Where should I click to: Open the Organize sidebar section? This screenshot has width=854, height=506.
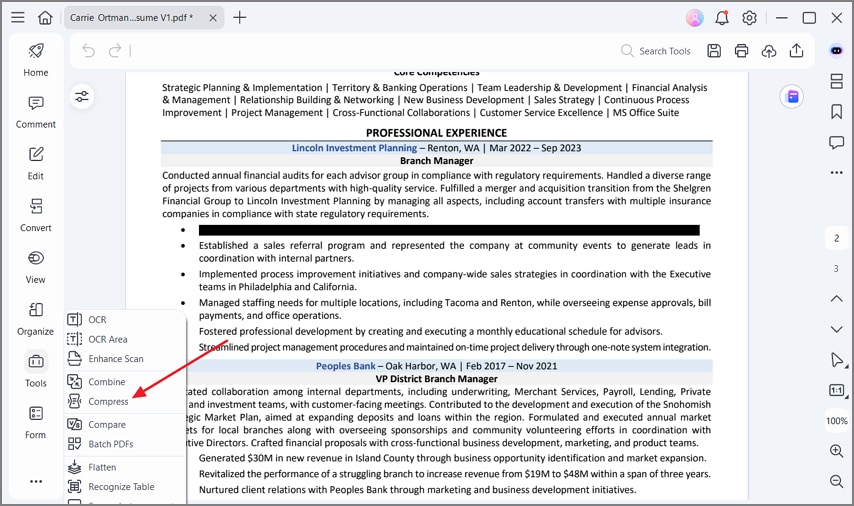click(x=36, y=319)
